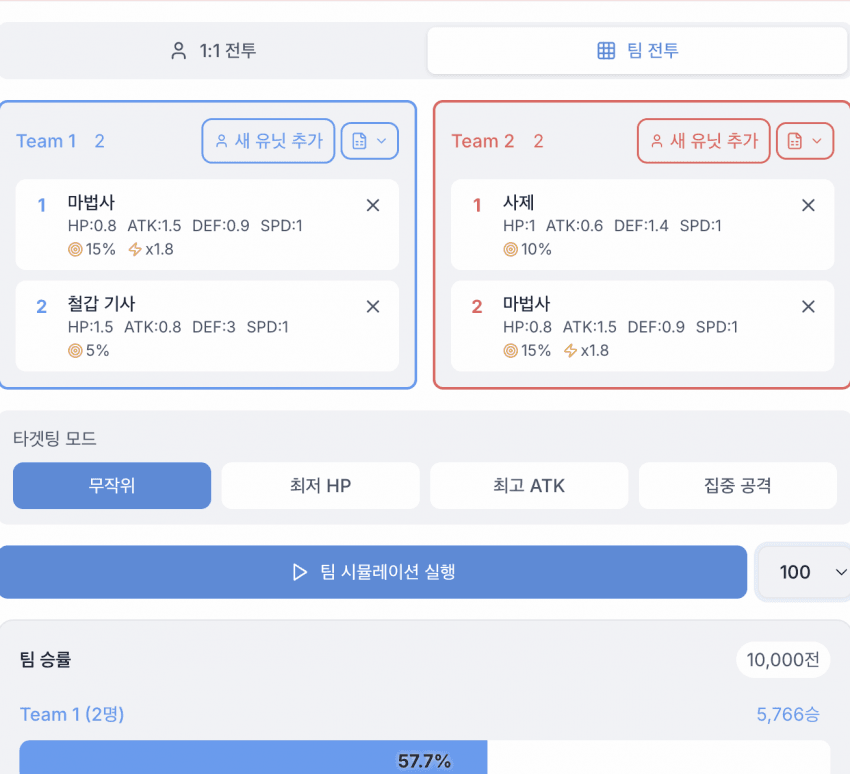This screenshot has height=774, width=850.
Task: Switch to the 팀 전투 tab
Action: coord(637,50)
